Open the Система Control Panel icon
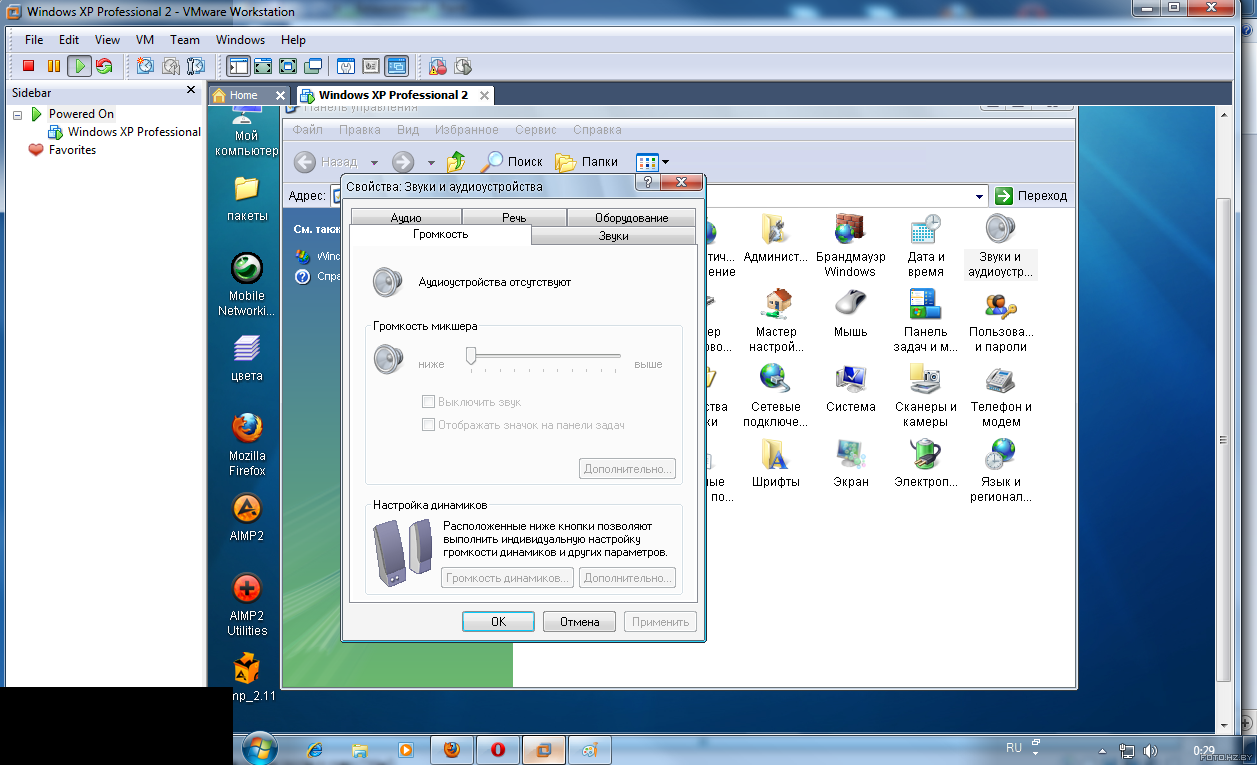This screenshot has height=765, width=1257. (x=851, y=388)
